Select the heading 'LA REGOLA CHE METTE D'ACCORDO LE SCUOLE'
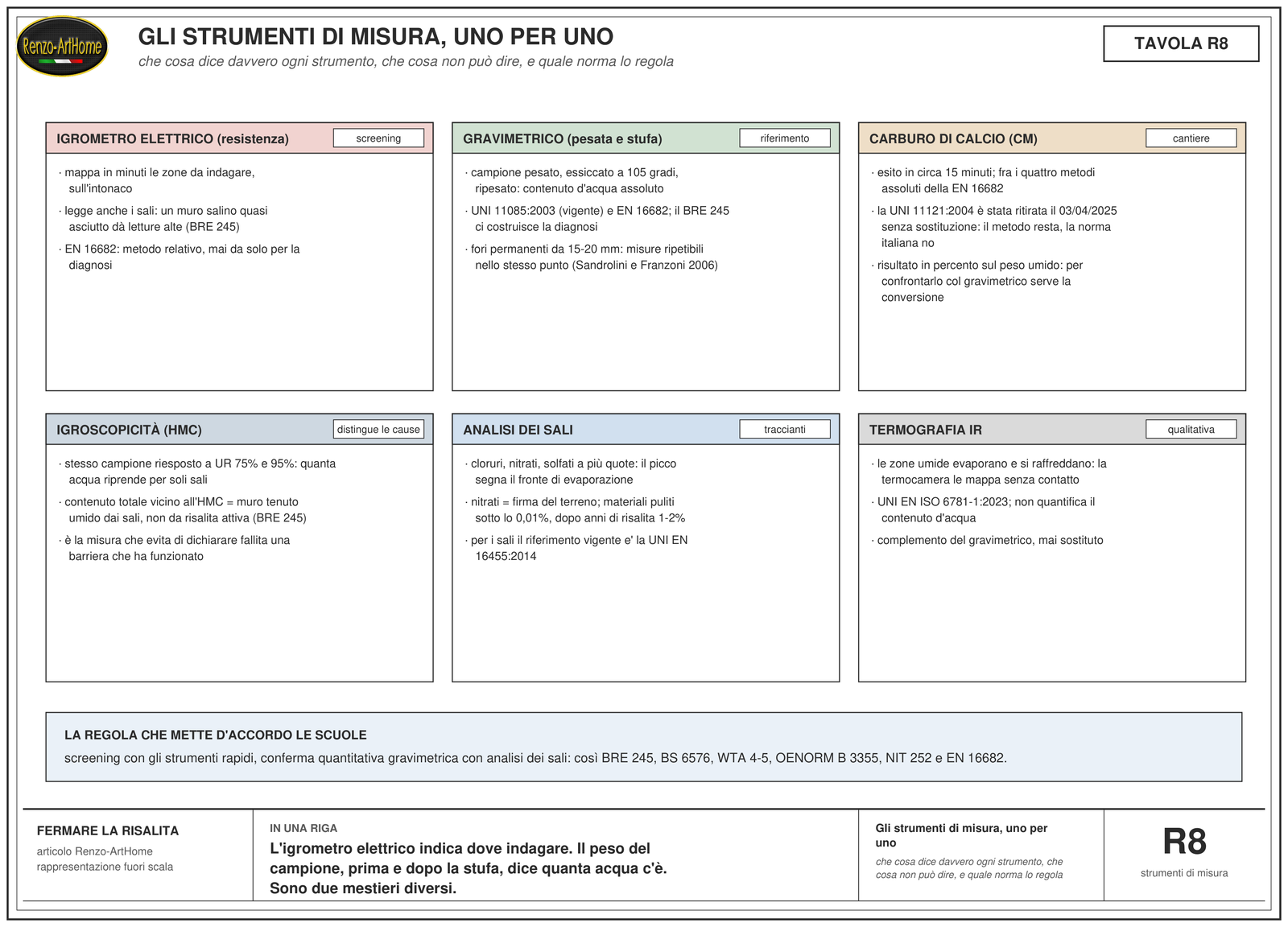Image resolution: width=1288 pixels, height=927 pixels. (x=216, y=735)
